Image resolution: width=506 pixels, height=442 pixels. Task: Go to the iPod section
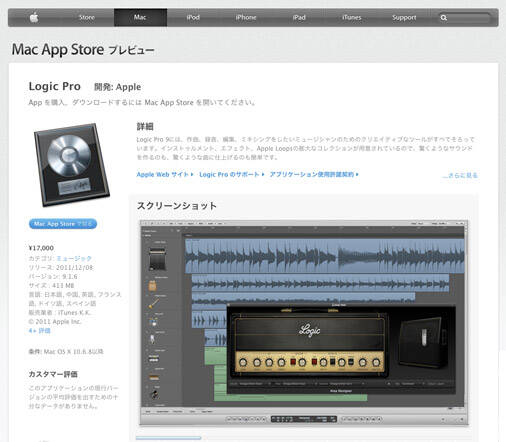[x=193, y=17]
